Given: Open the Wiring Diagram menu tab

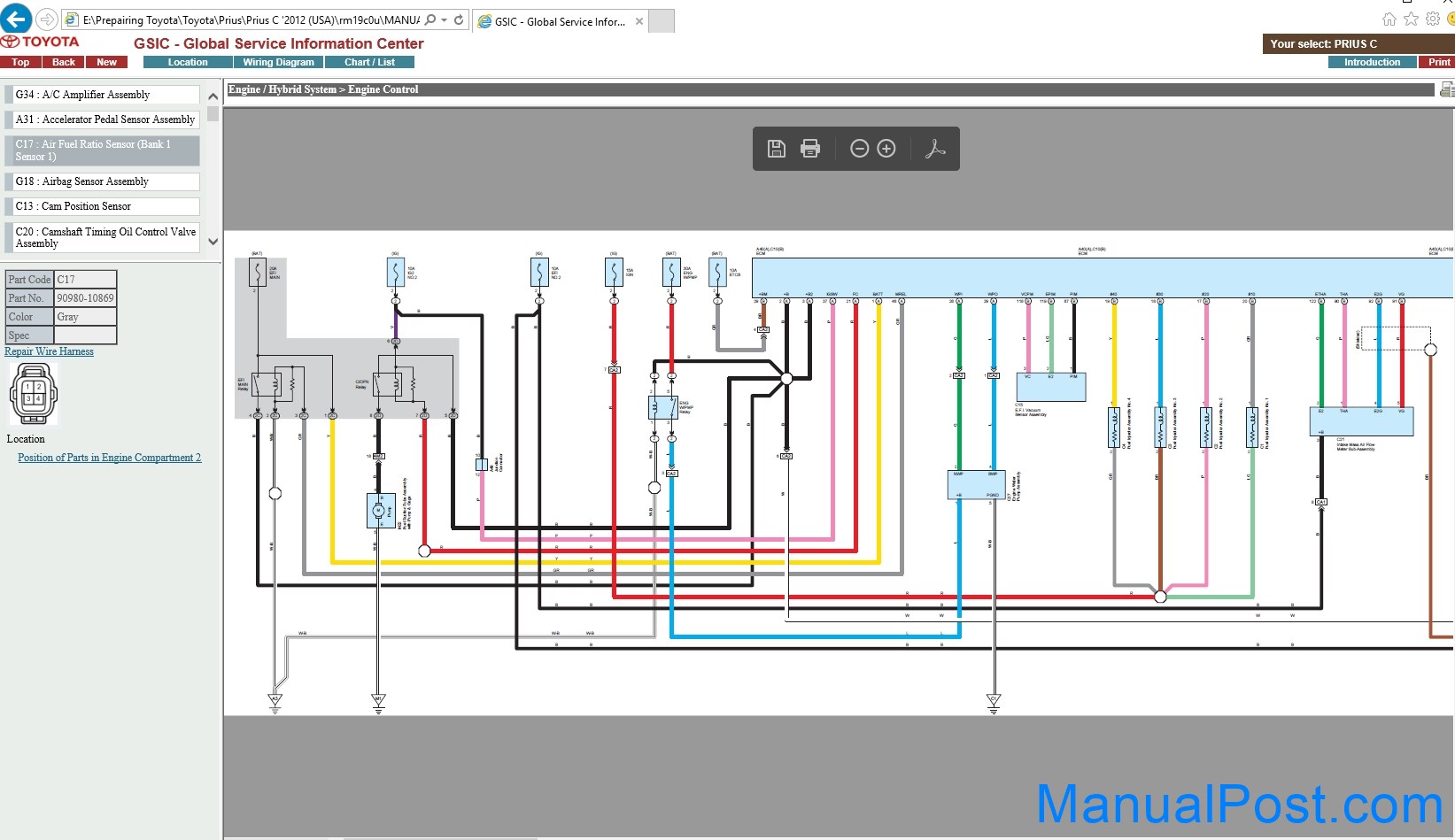Looking at the screenshot, I should click(278, 62).
